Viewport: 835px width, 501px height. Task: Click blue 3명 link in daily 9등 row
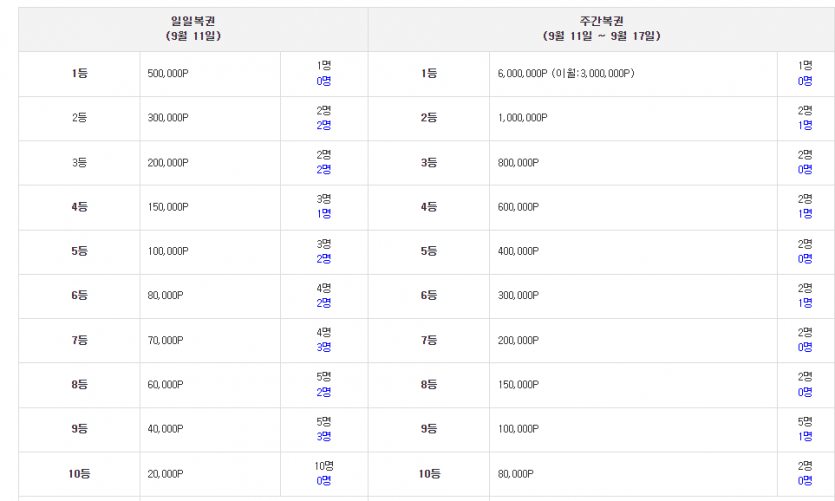324,436
